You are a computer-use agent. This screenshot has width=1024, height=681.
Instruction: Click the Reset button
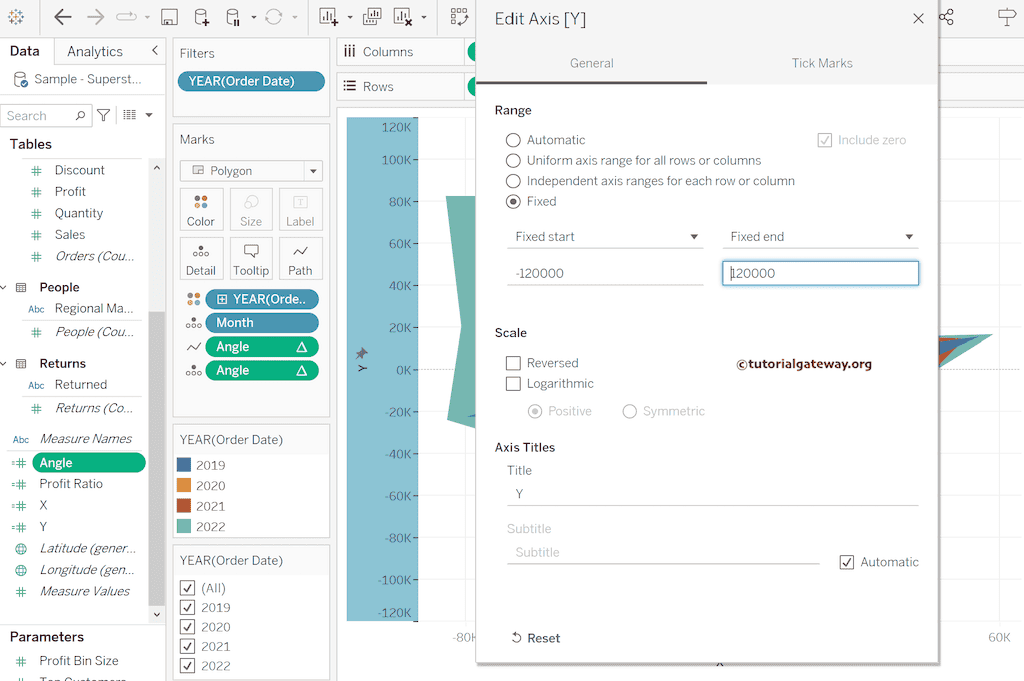(536, 638)
